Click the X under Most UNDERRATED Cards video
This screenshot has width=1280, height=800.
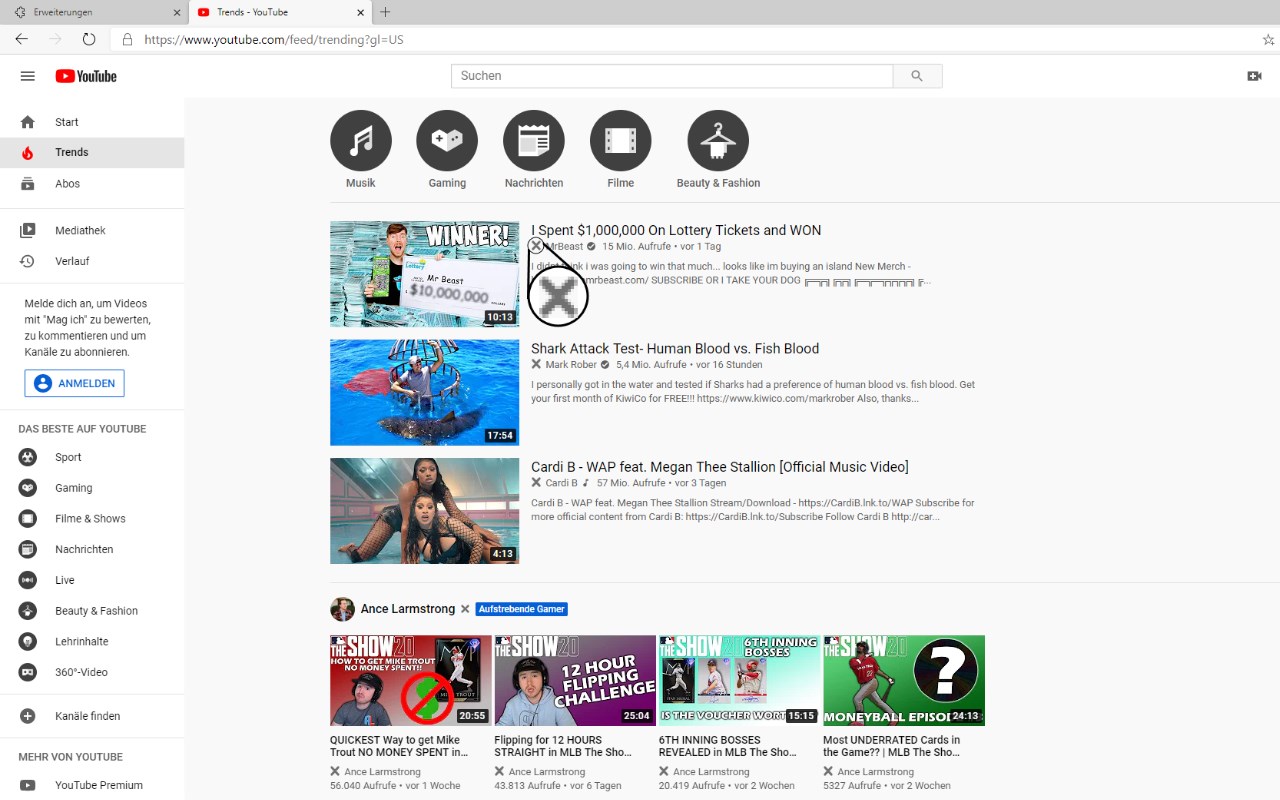[x=828, y=772]
